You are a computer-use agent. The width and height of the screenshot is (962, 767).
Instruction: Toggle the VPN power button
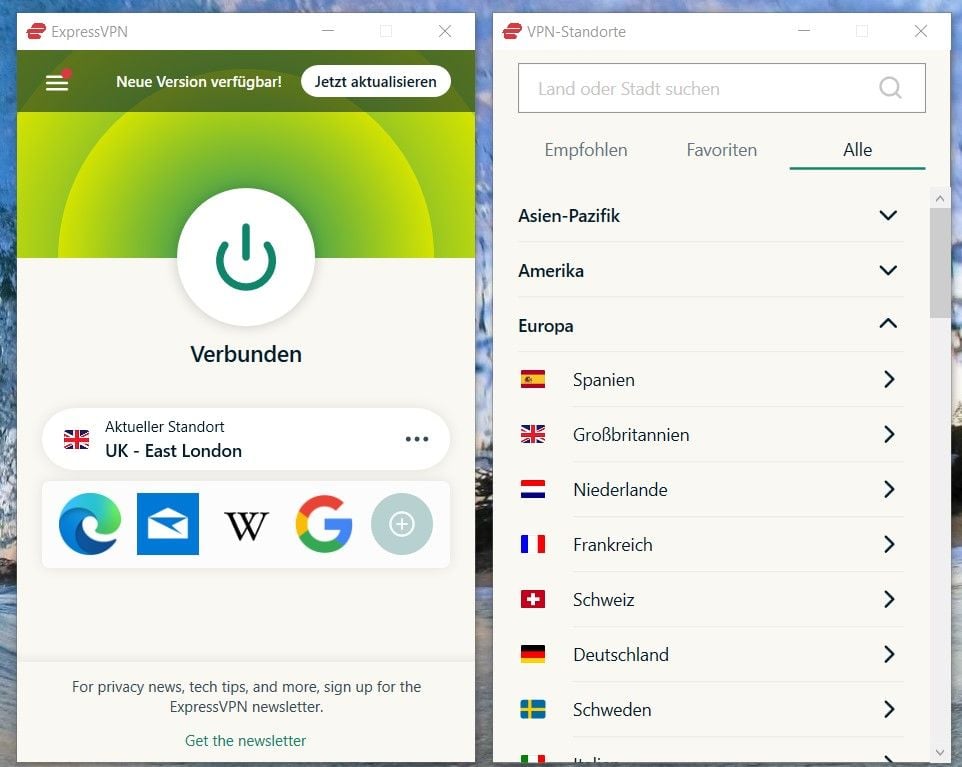coord(246,257)
